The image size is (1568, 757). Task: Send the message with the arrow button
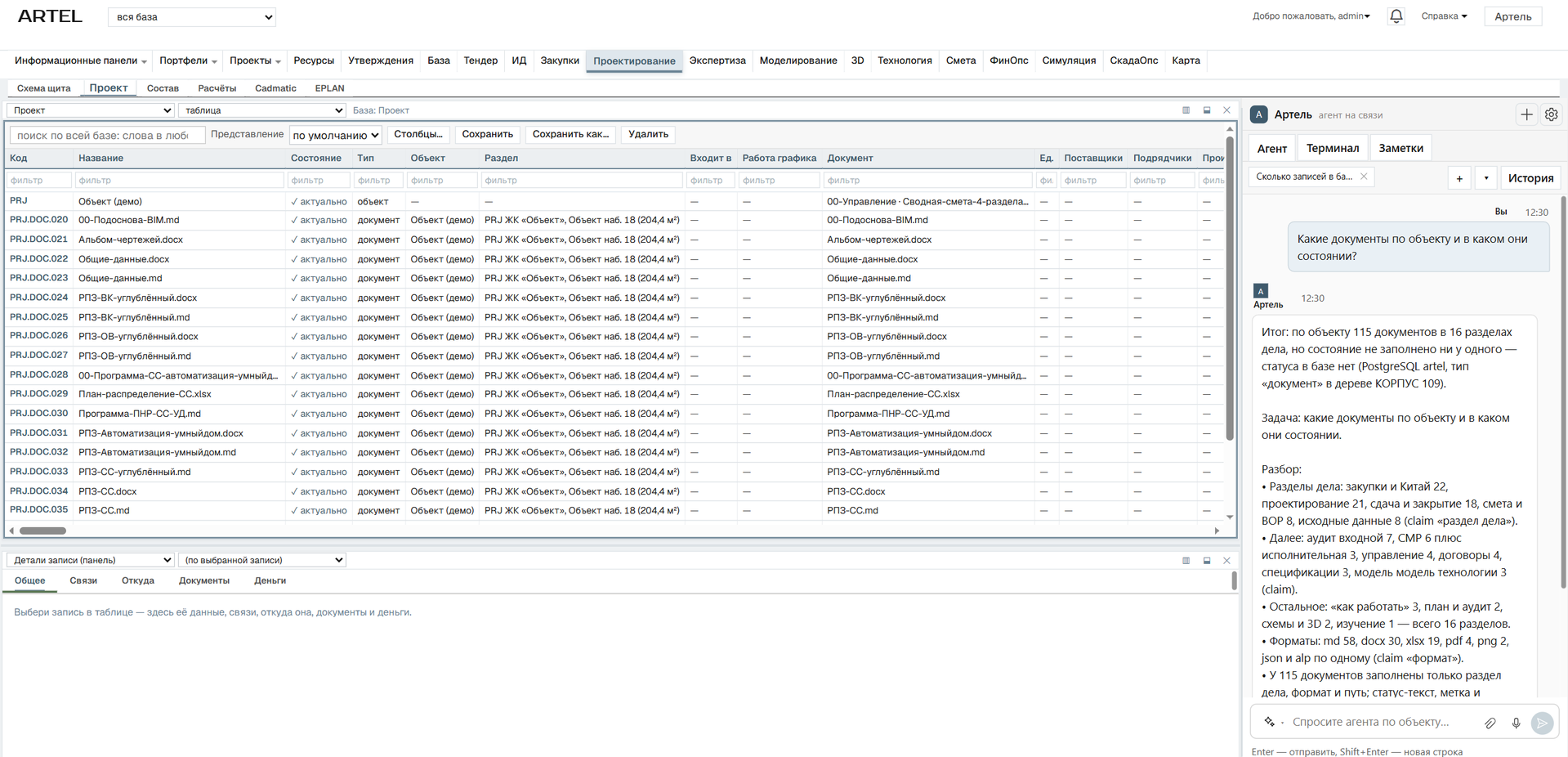[1542, 723]
